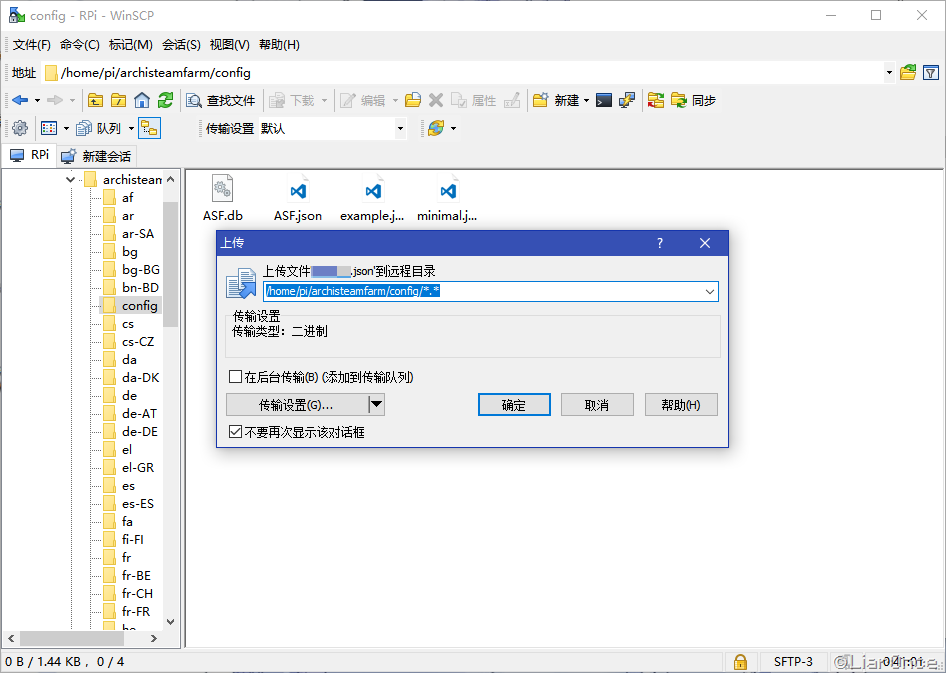This screenshot has height=673, width=946.
Task: Open the 会话(S) menu
Action: tap(181, 45)
